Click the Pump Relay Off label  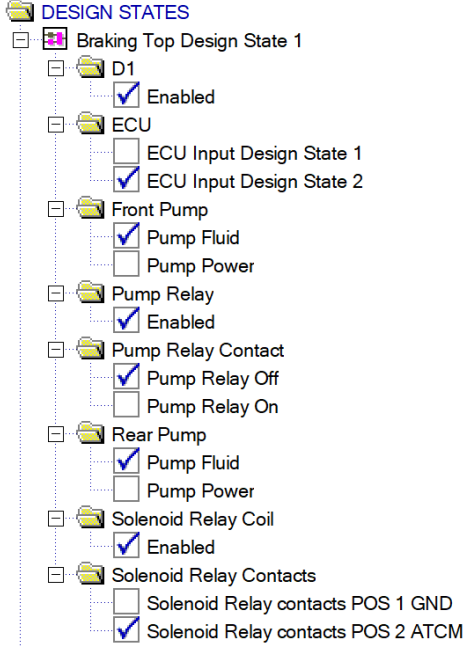coord(213,379)
